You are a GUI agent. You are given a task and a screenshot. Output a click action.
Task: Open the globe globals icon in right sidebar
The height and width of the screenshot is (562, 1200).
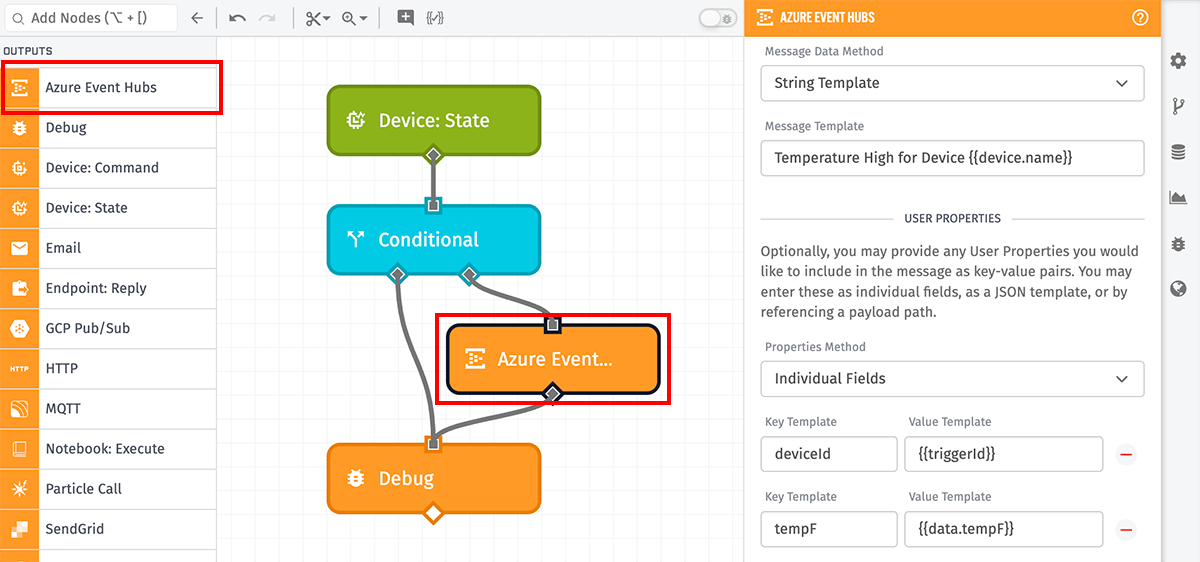1179,289
